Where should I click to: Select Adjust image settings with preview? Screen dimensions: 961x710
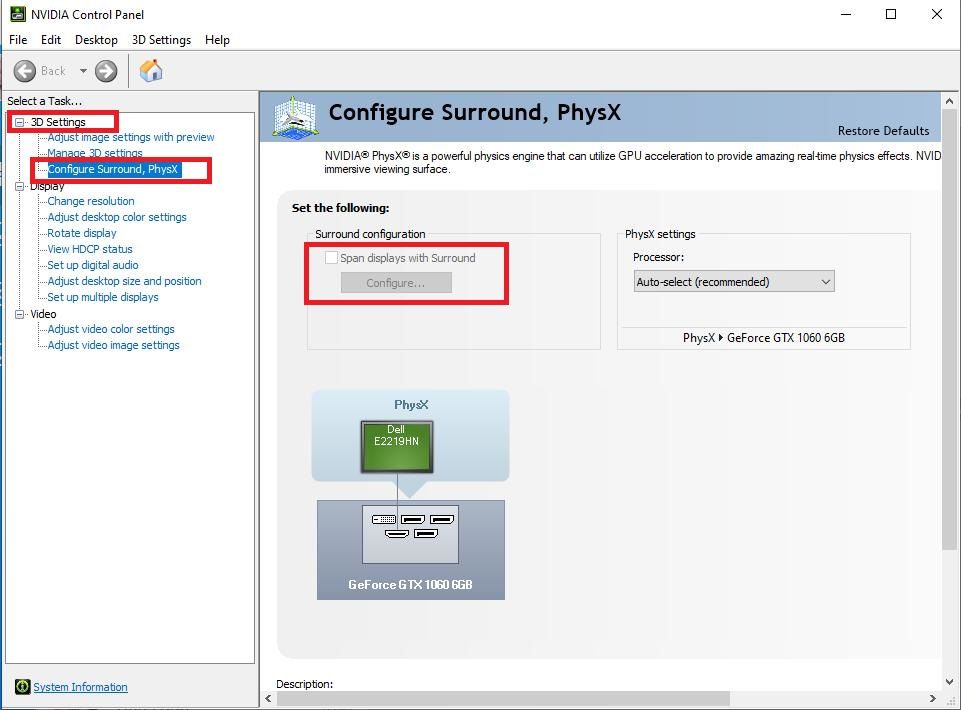click(131, 137)
